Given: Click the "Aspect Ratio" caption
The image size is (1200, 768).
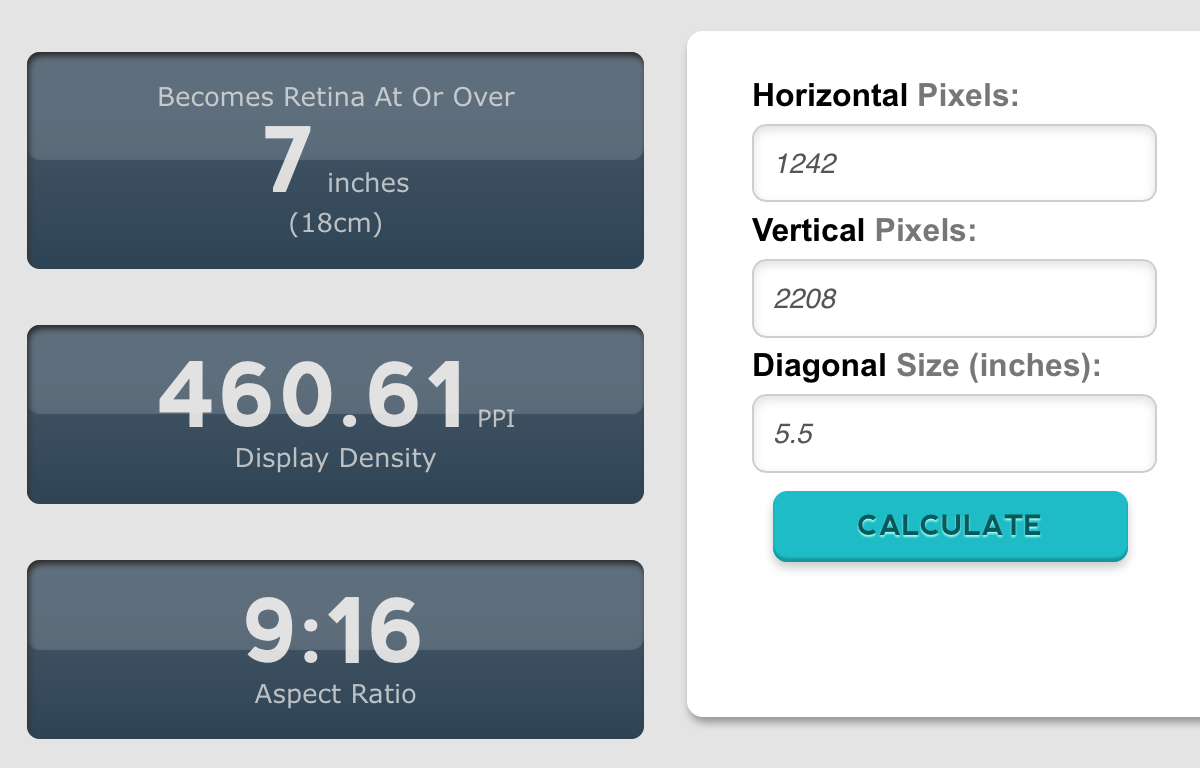Looking at the screenshot, I should pyautogui.click(x=336, y=693).
